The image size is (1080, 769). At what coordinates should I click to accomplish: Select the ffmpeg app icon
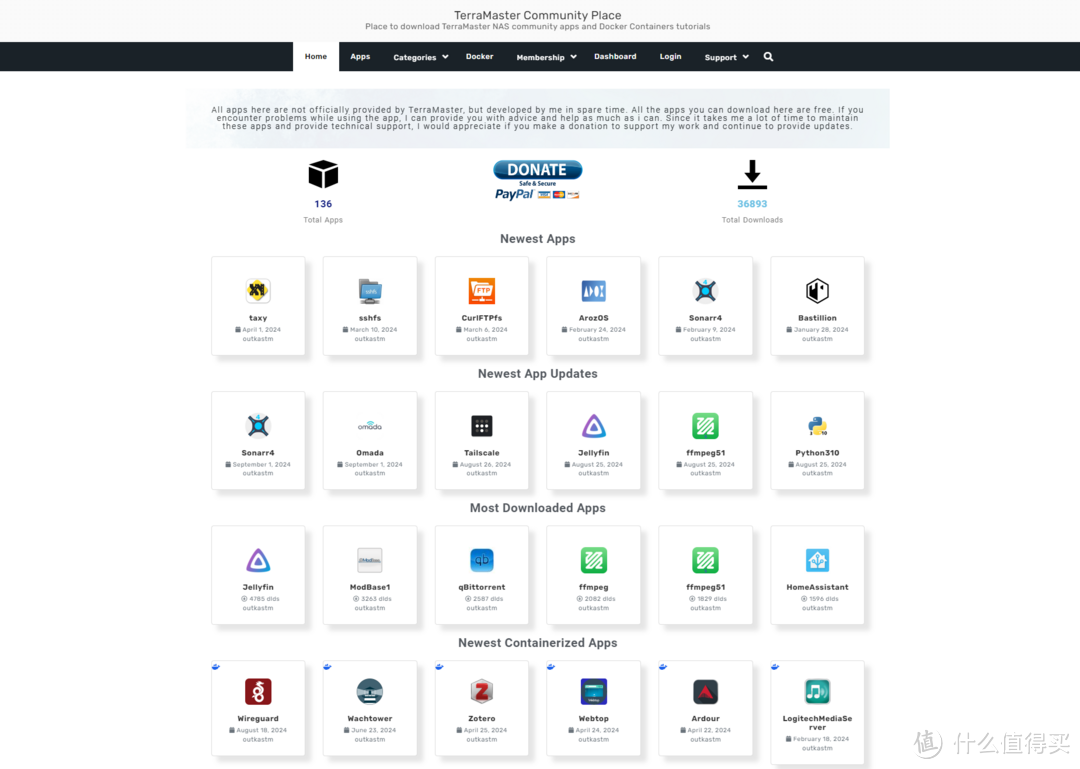(x=594, y=560)
